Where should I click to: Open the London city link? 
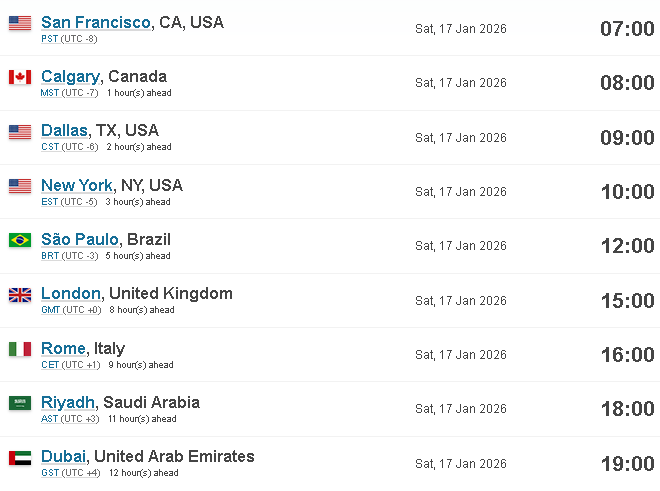[71, 294]
